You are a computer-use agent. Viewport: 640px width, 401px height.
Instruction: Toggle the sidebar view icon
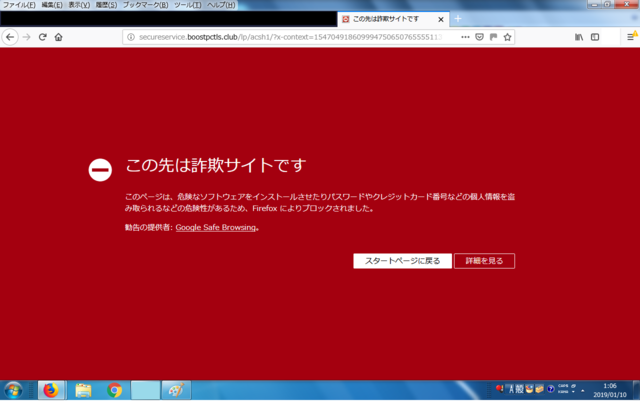(x=595, y=37)
